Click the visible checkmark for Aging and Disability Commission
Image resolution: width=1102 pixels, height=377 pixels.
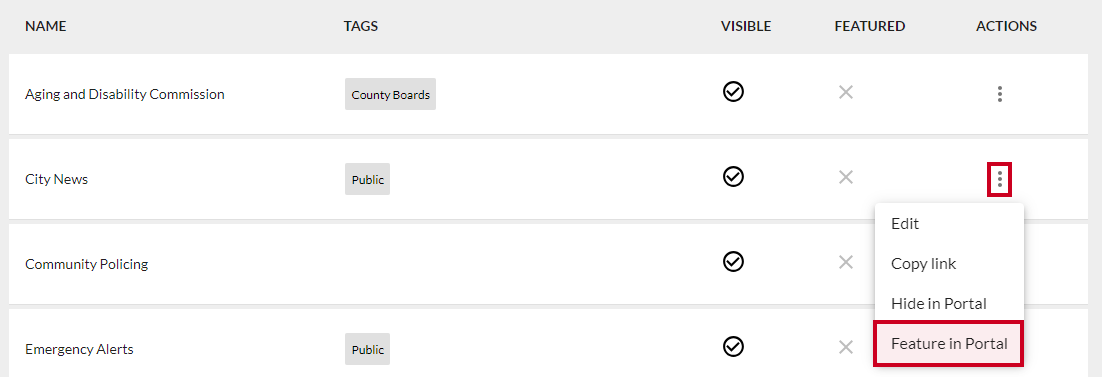tap(733, 91)
